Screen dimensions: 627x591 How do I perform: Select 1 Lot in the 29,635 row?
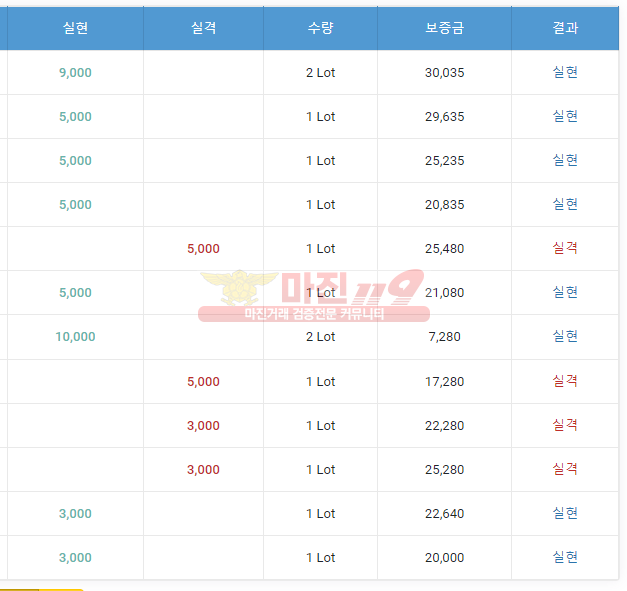pos(320,116)
